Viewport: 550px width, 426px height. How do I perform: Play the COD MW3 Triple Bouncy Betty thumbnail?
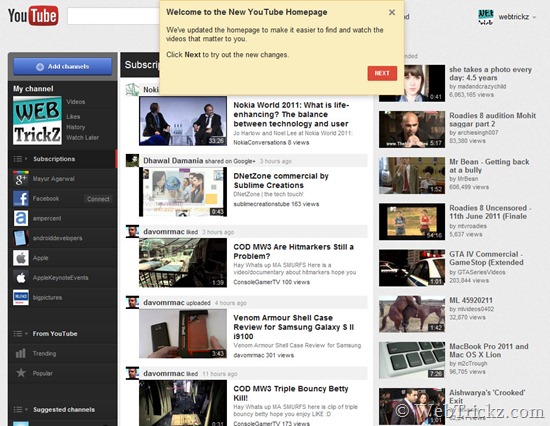coord(183,403)
